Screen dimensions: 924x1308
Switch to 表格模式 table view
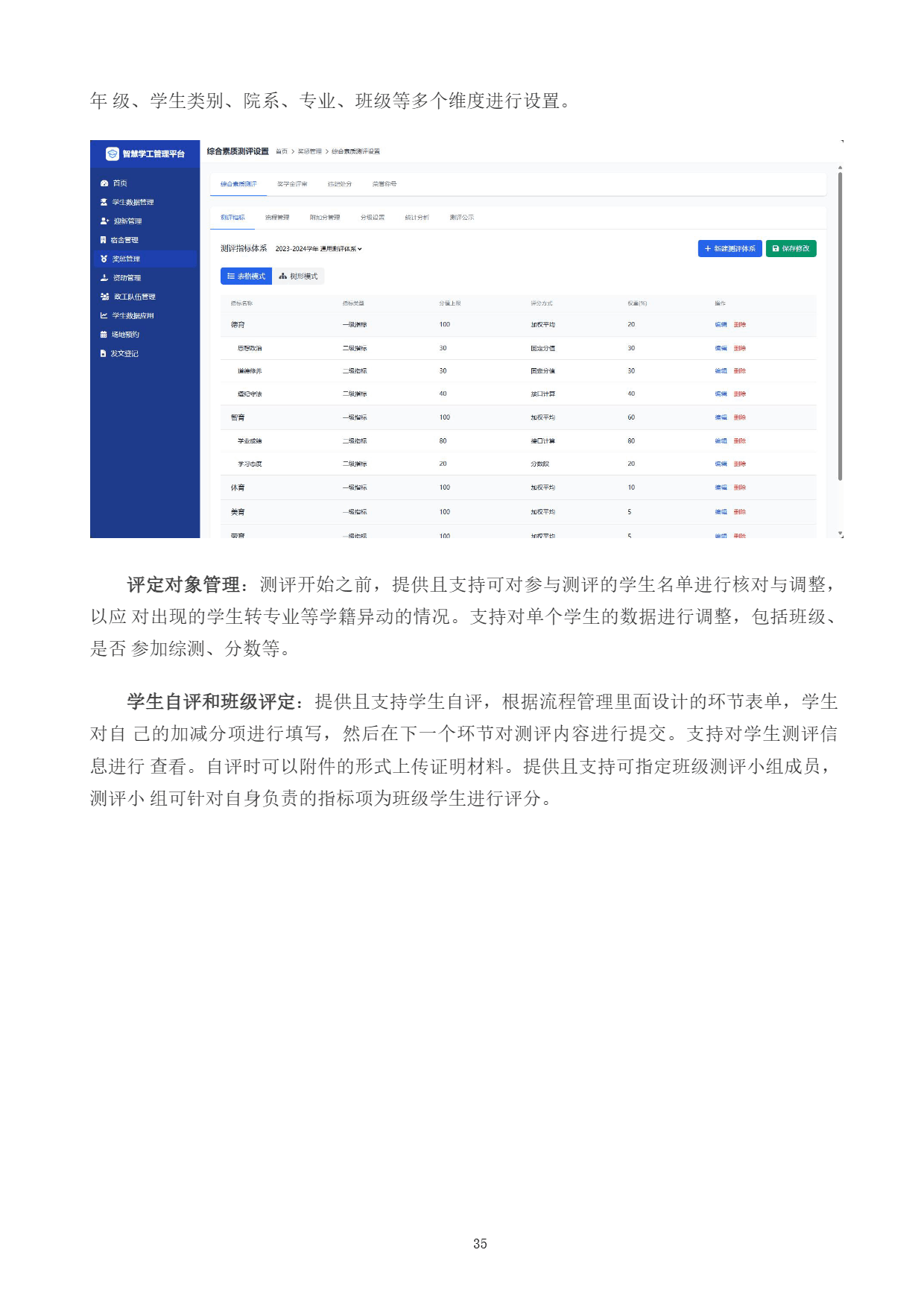pos(246,277)
